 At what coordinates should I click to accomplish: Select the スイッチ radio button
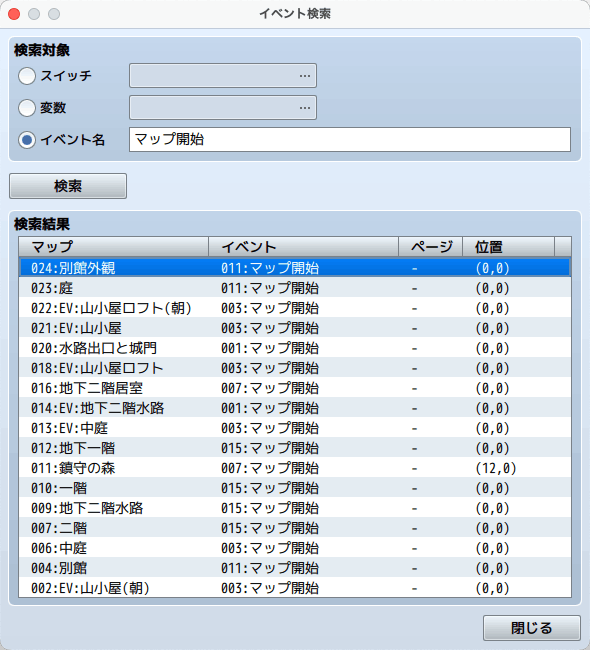point(27,76)
